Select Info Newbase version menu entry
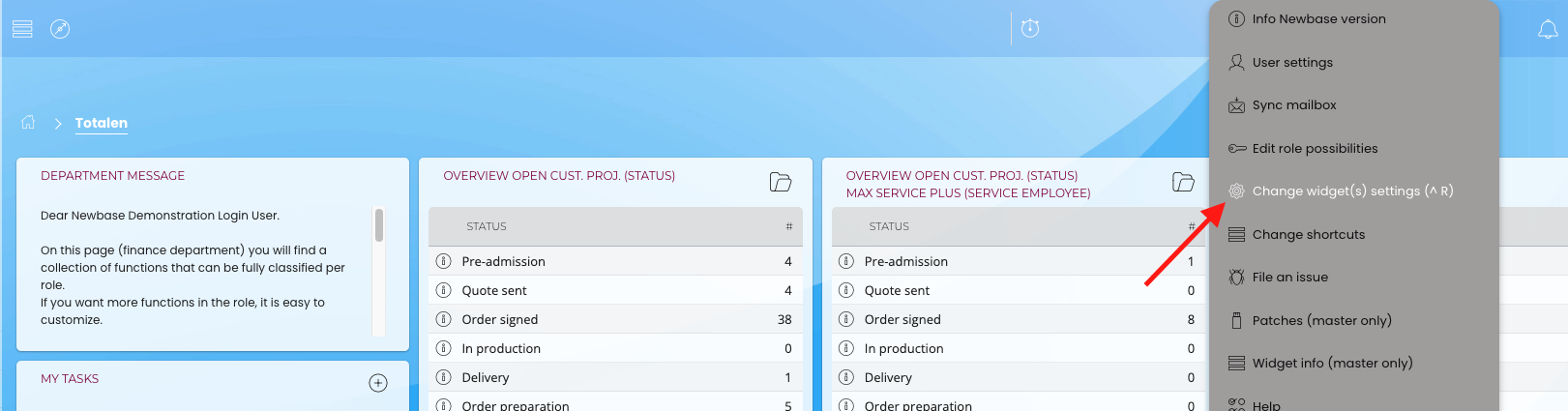Viewport: 1568px width, 411px height. [1319, 18]
